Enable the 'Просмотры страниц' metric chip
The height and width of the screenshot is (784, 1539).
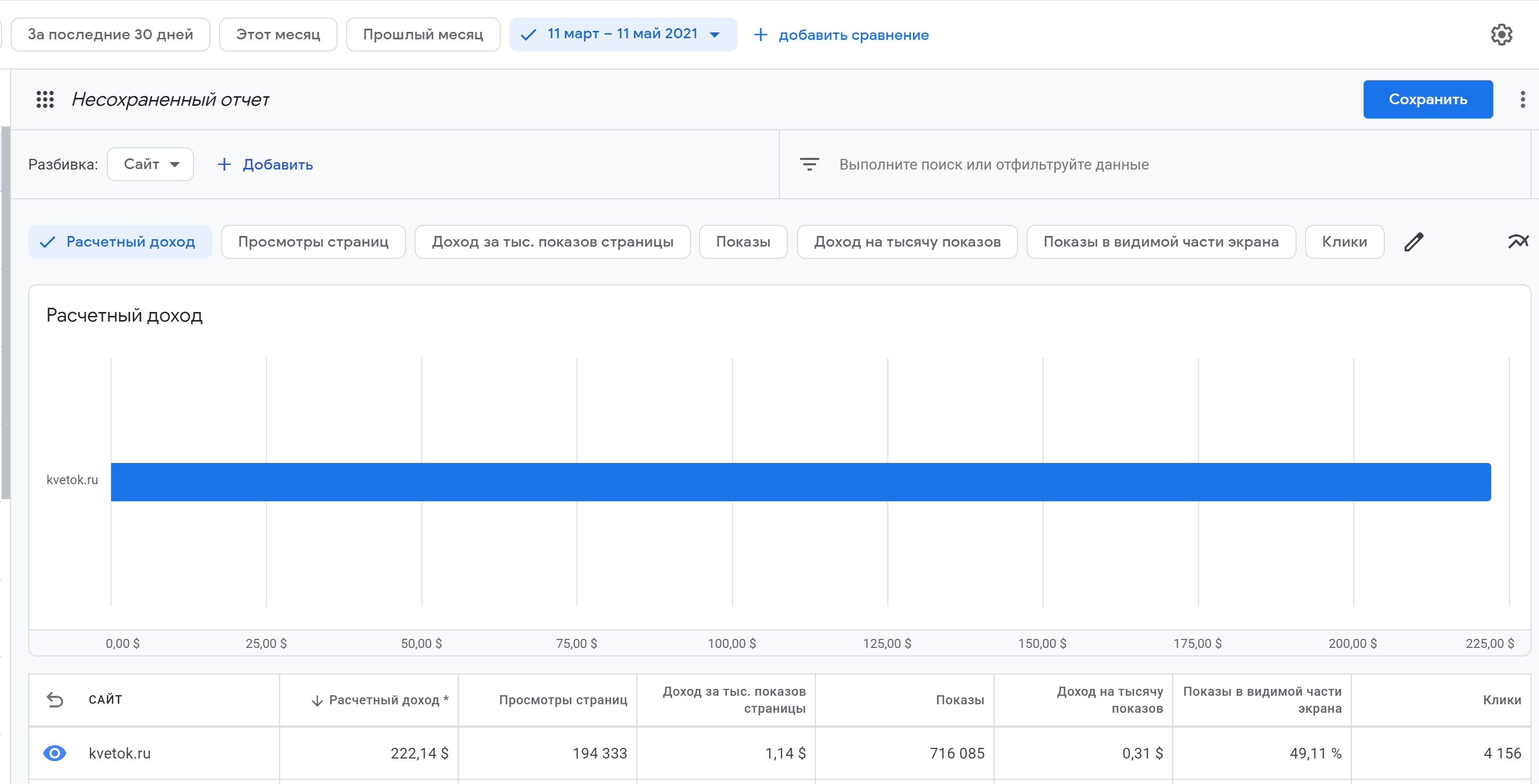click(313, 242)
